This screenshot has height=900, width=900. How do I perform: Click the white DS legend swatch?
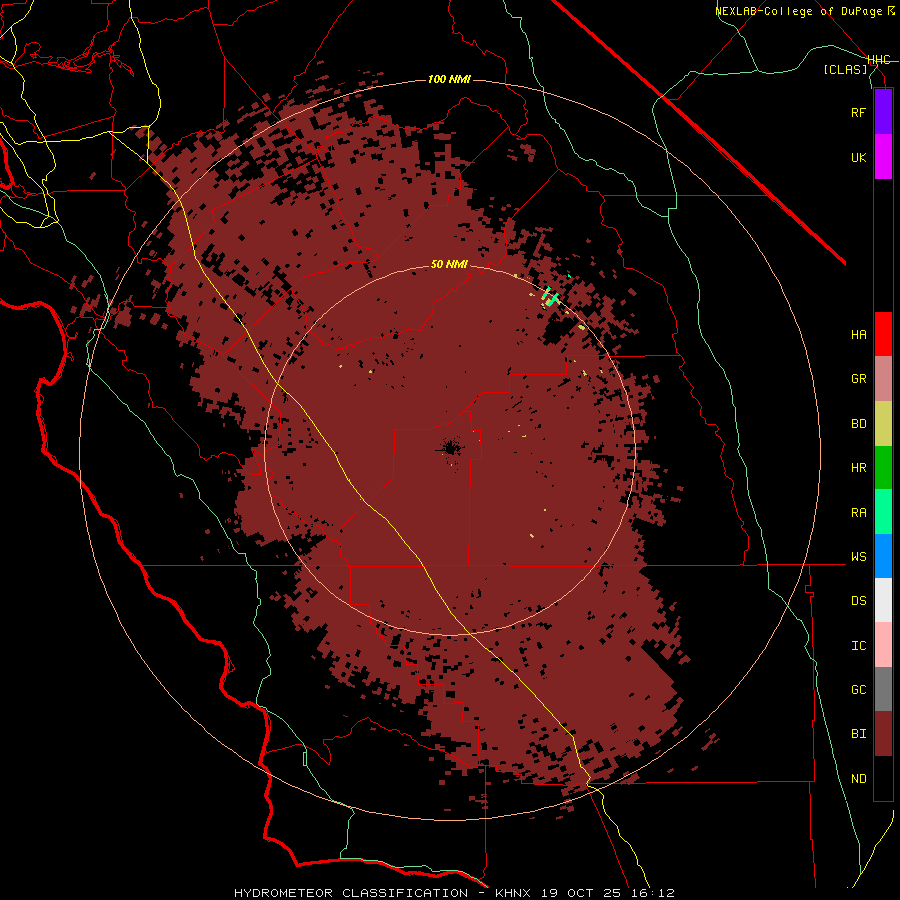(x=883, y=600)
